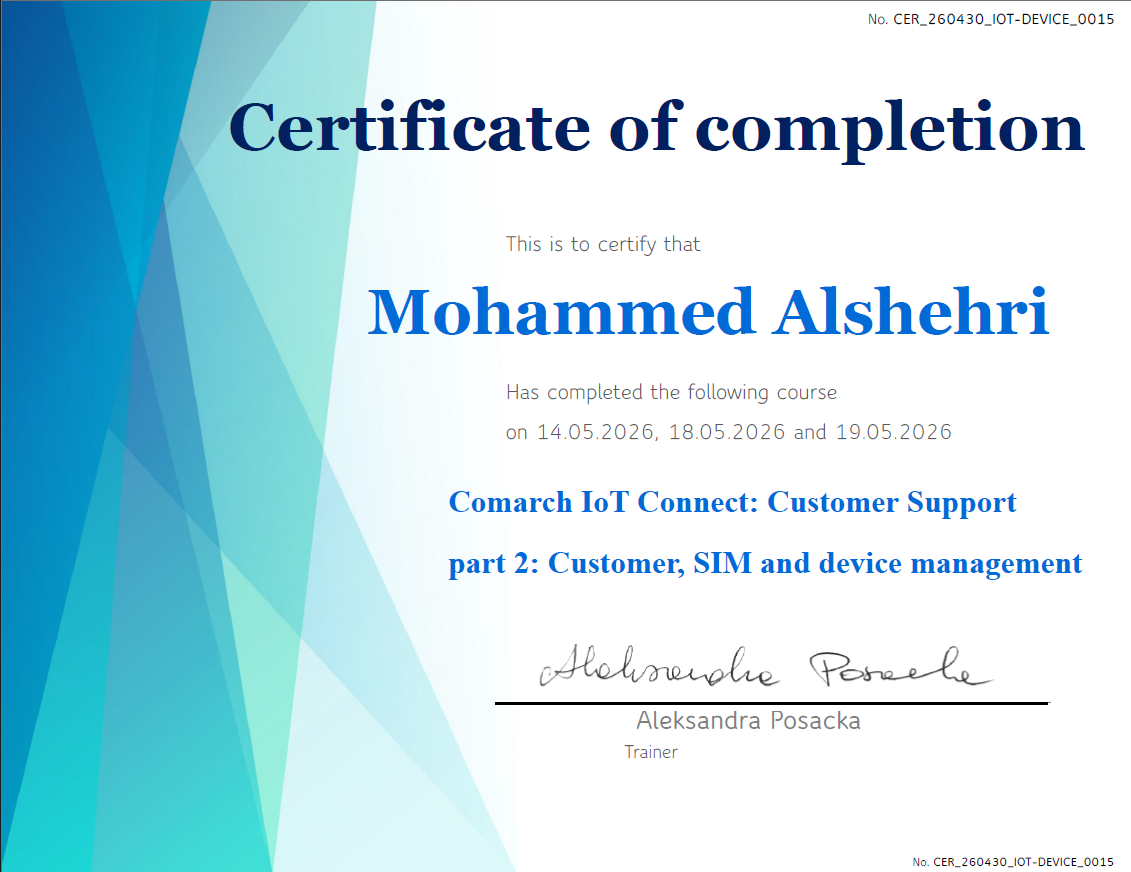1131x872 pixels.
Task: Click the 'Certificate of completion' heading
Action: coord(656,130)
